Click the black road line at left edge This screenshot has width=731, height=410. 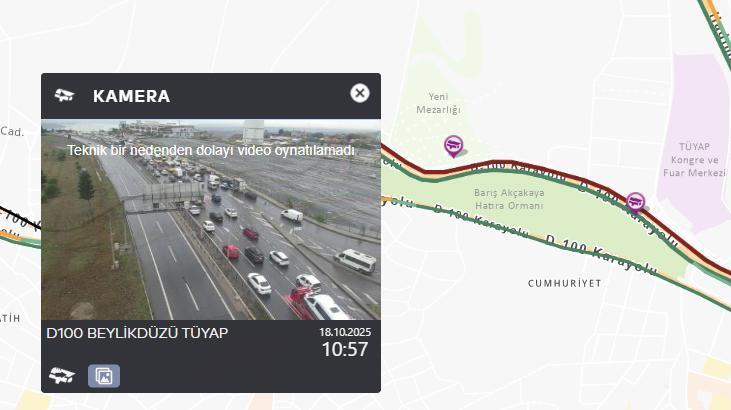pos(19,216)
